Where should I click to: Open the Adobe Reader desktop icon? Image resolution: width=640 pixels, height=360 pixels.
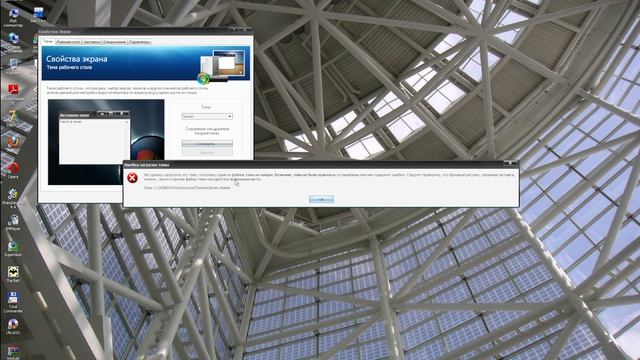coord(13,93)
